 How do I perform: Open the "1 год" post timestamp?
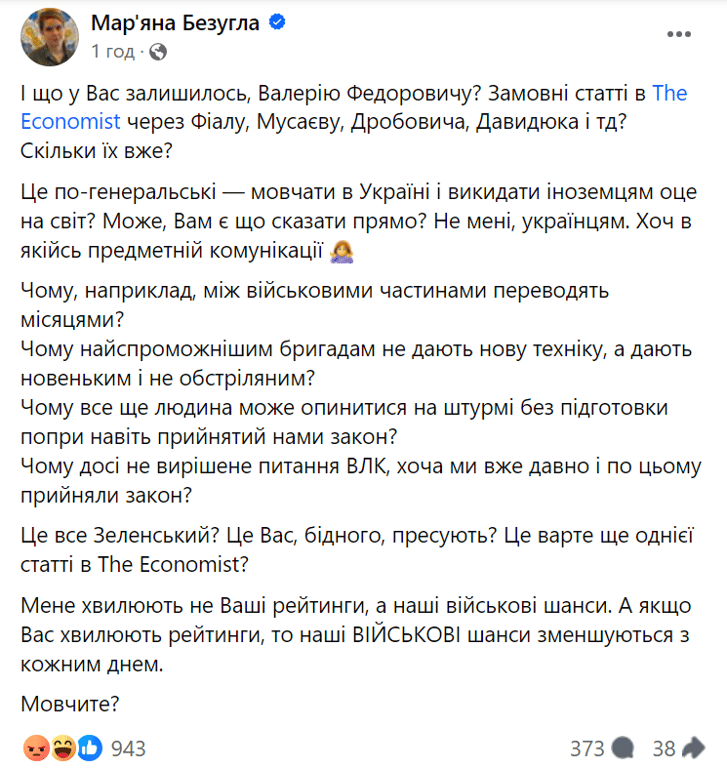tap(113, 51)
